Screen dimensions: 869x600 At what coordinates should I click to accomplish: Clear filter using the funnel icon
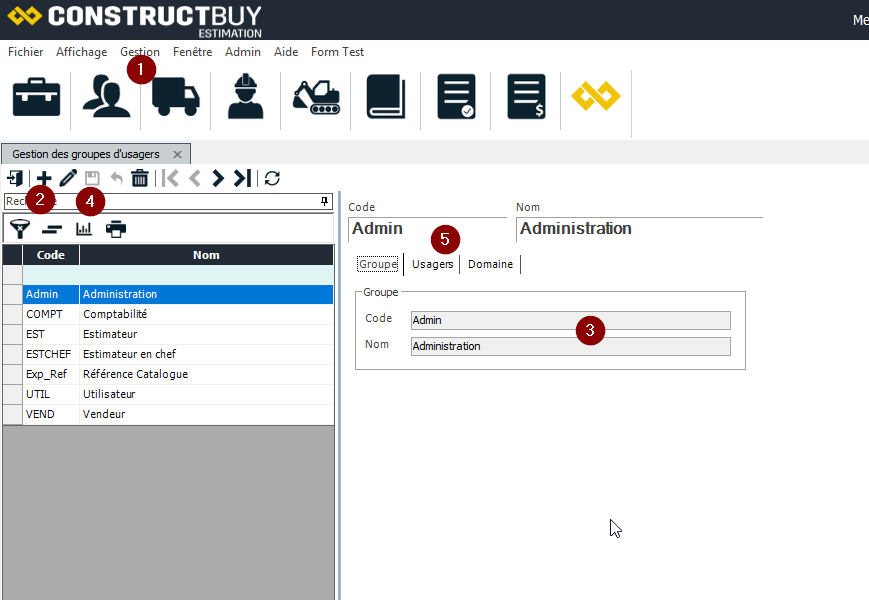click(19, 229)
